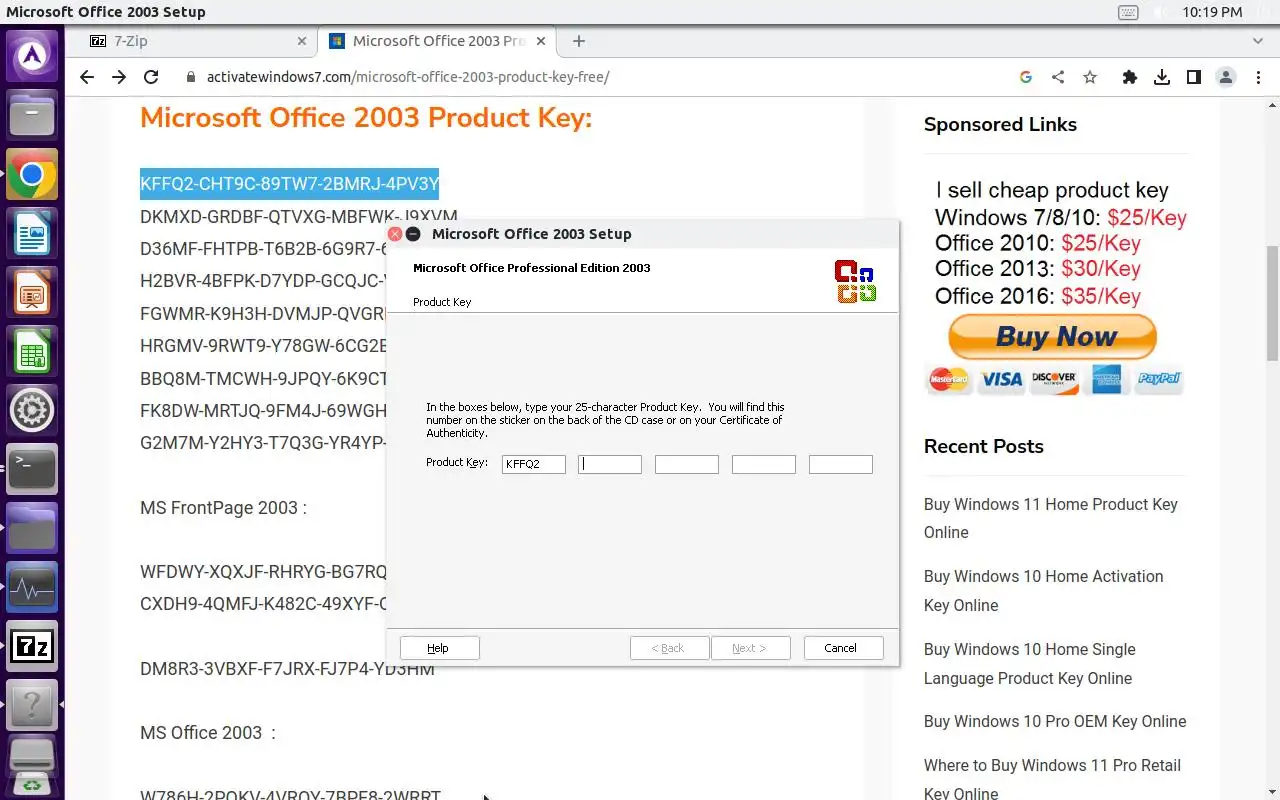Open the Terminal from the dock
1280x800 pixels.
coord(32,469)
